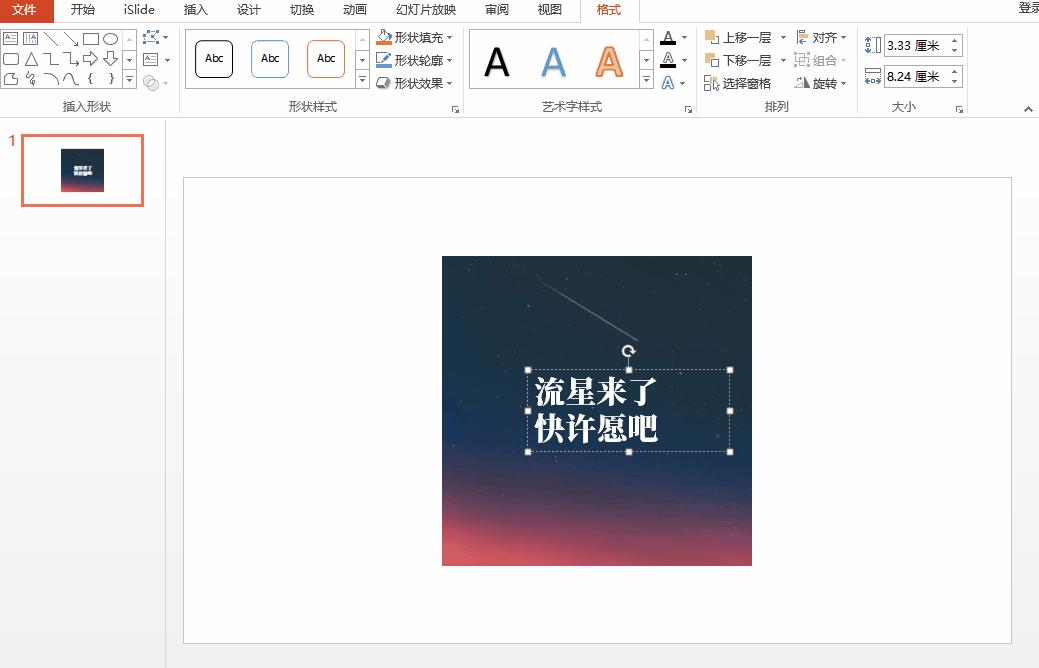
Task: Select the vertical text box shape
Action: 30,38
